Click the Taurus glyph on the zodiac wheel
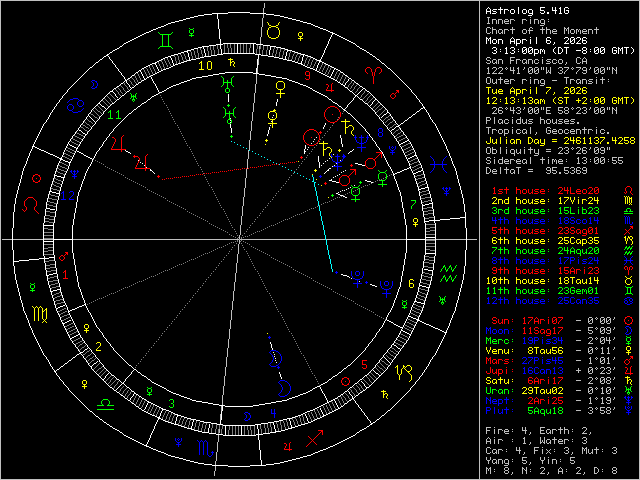The image size is (640, 480). tap(274, 33)
